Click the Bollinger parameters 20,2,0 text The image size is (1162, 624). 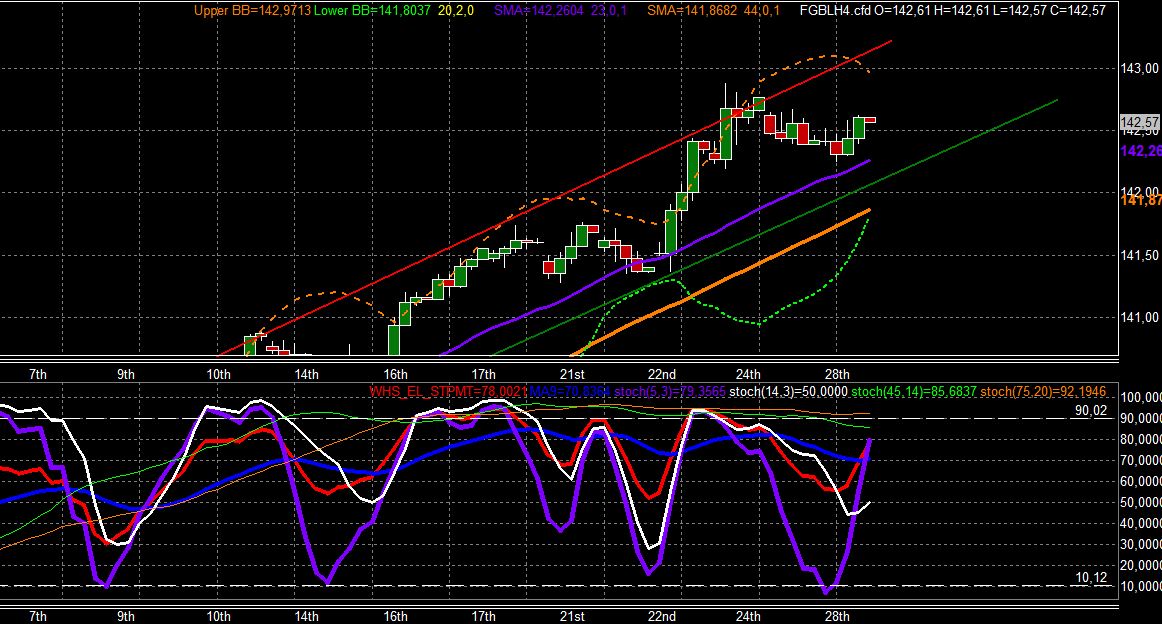(x=456, y=10)
